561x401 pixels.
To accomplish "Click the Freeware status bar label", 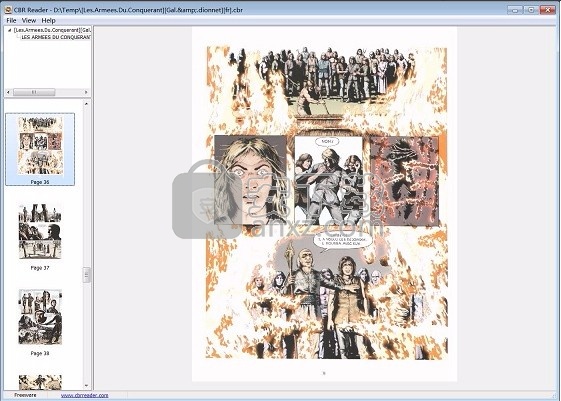I will click(25, 395).
